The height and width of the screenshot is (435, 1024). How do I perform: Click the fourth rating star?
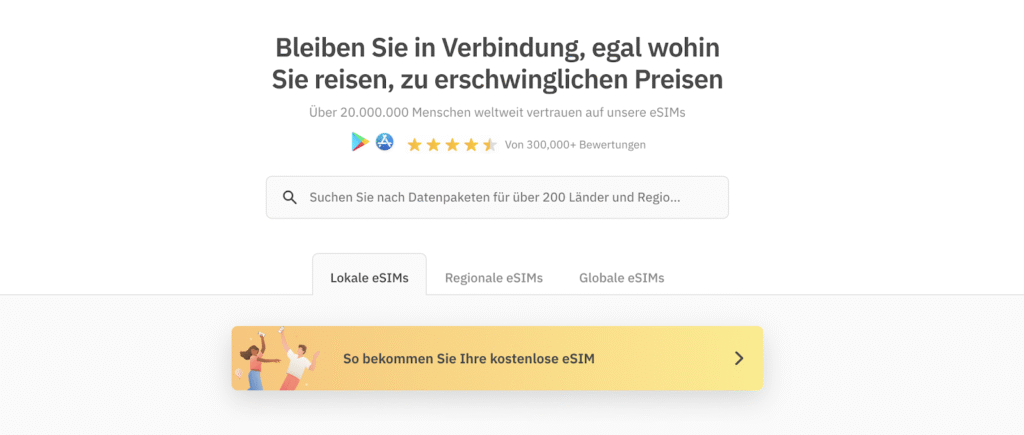click(x=471, y=145)
